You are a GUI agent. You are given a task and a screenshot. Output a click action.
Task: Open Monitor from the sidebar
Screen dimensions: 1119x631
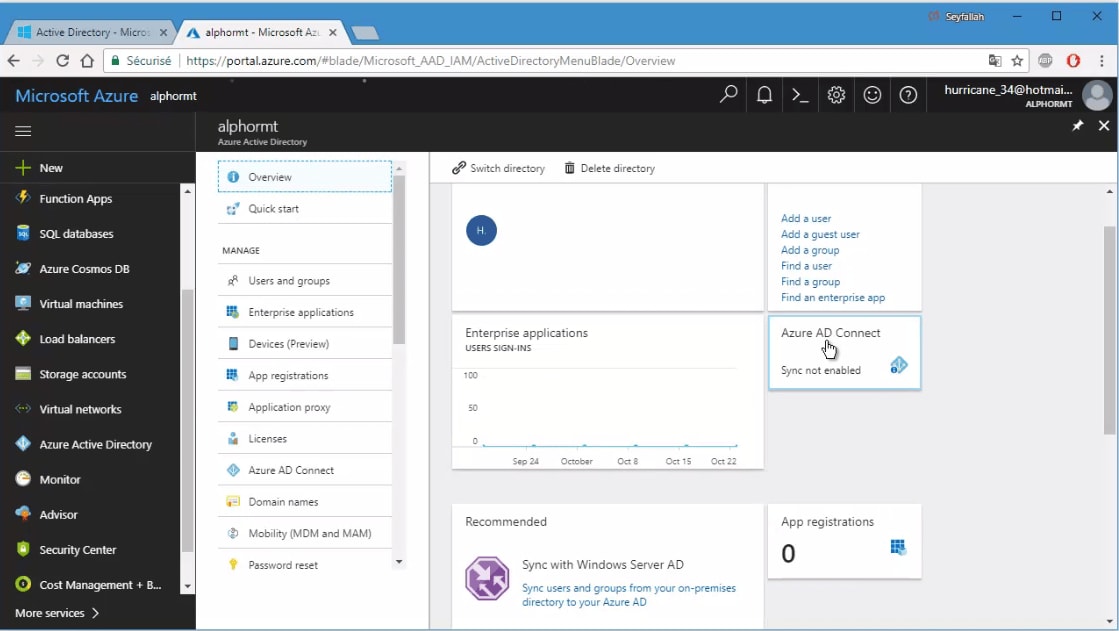point(58,479)
